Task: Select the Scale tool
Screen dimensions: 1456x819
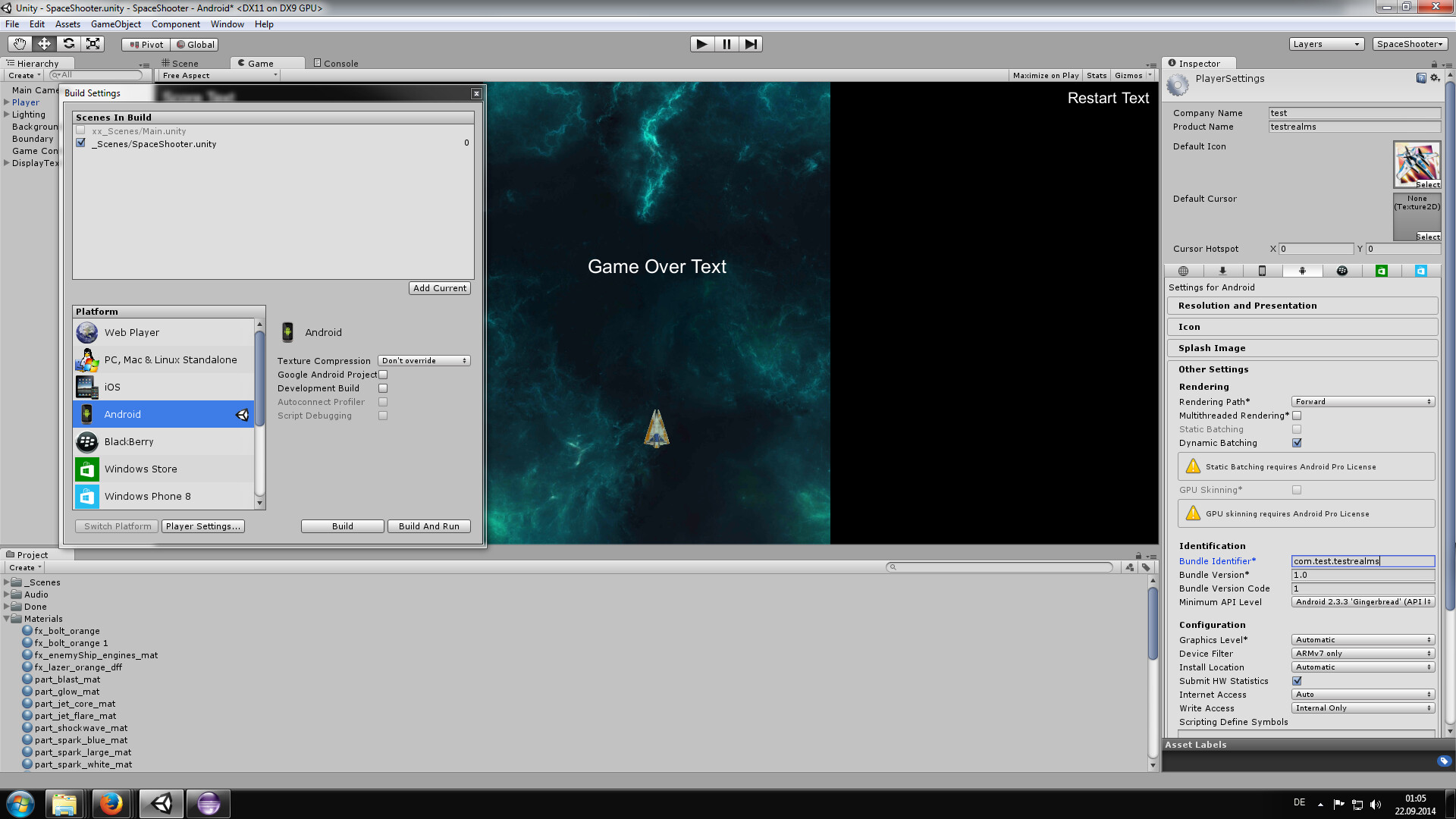Action: click(93, 43)
